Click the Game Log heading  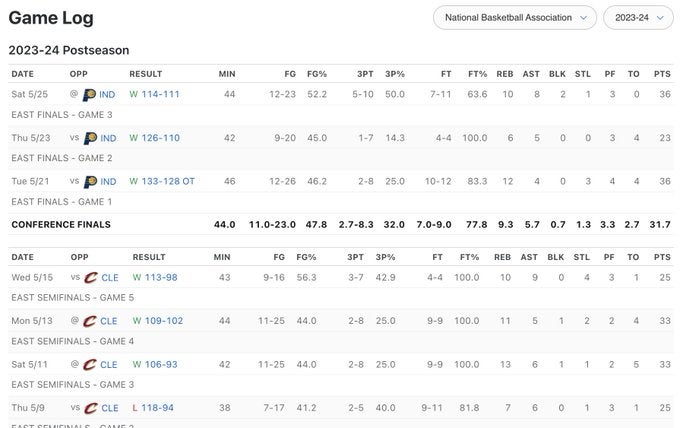tap(50, 18)
